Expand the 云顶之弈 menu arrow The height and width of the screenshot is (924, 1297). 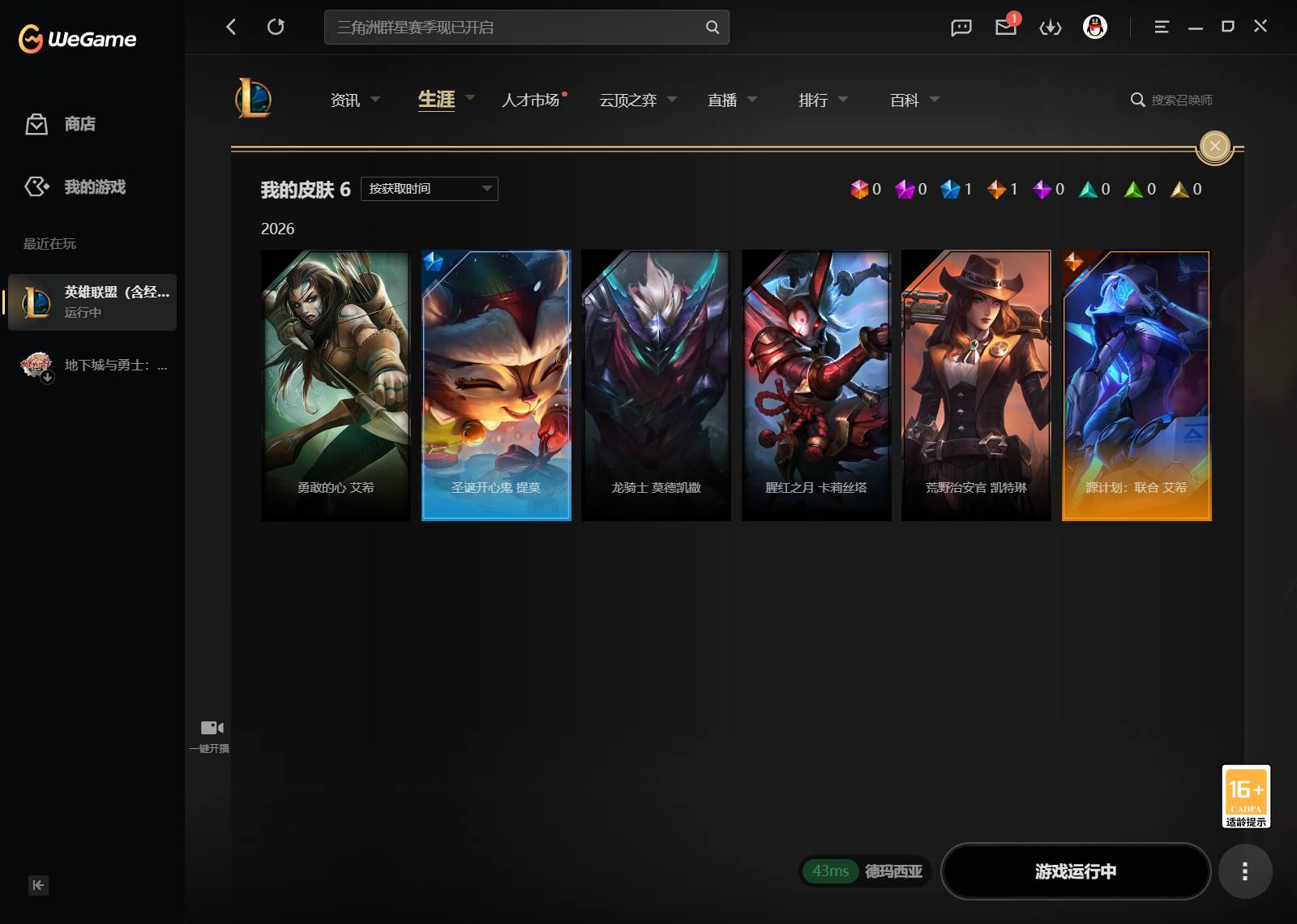pos(672,99)
